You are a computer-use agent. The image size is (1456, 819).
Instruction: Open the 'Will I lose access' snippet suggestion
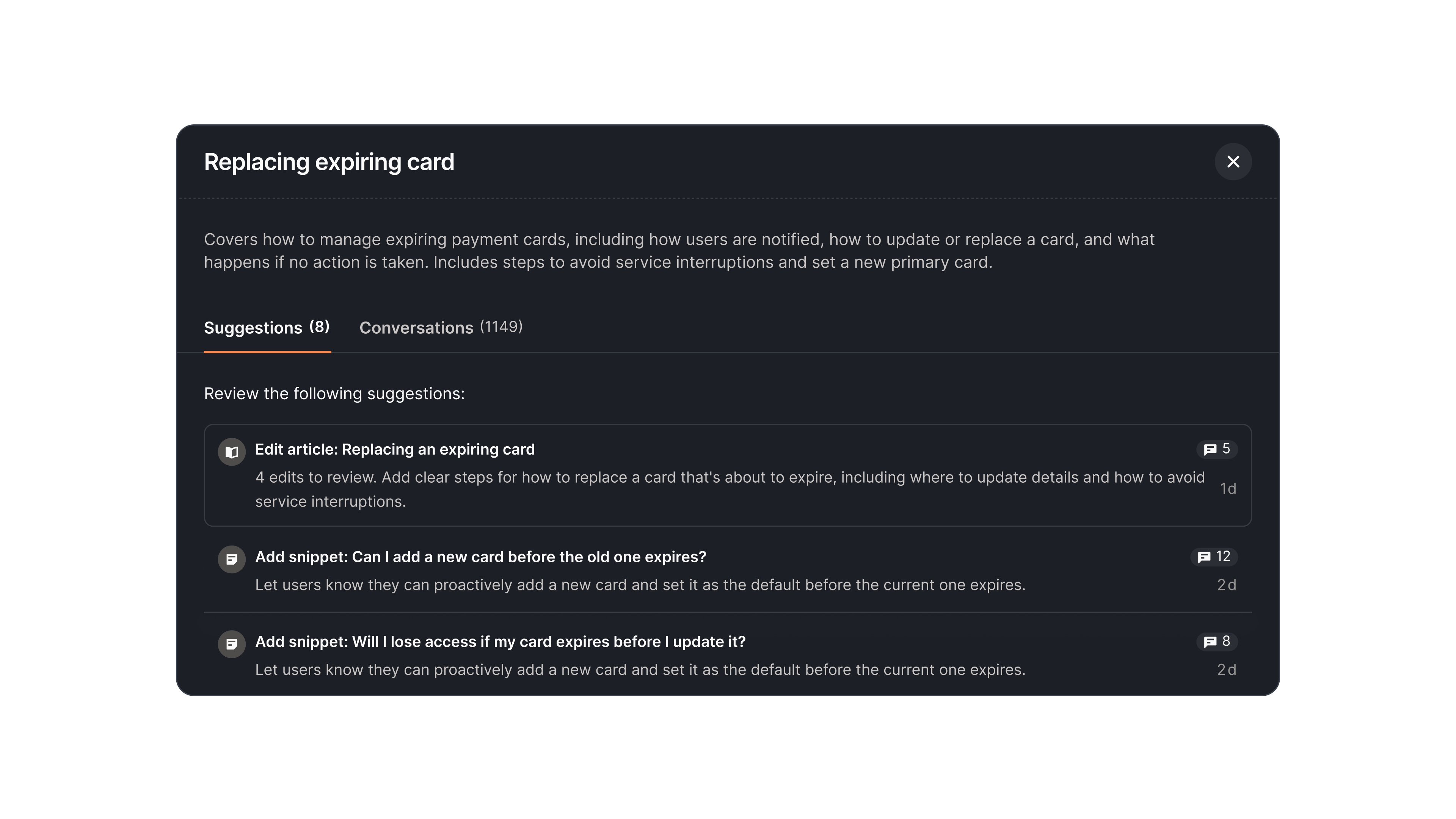tap(500, 642)
